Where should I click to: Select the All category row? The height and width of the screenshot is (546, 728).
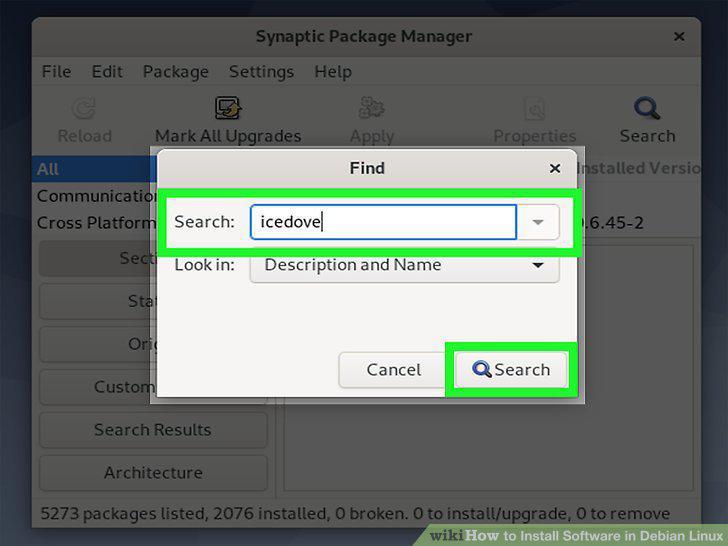pos(94,169)
